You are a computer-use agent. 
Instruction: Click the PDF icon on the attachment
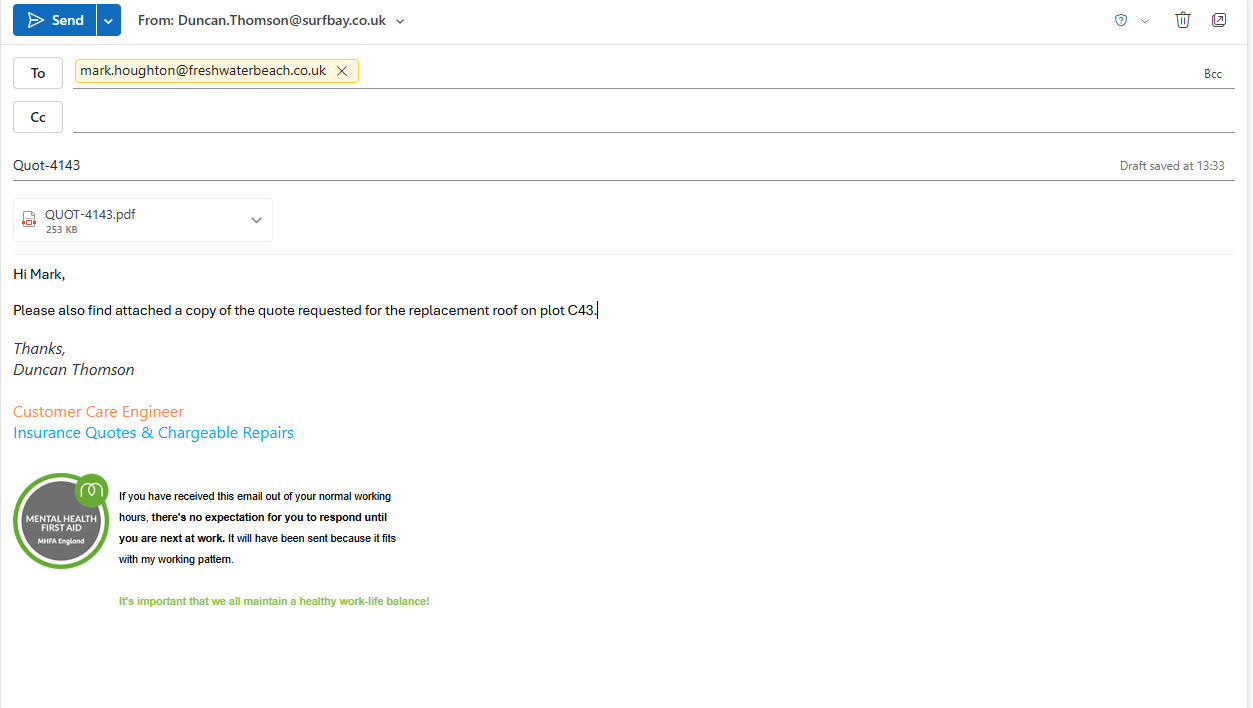pos(29,220)
